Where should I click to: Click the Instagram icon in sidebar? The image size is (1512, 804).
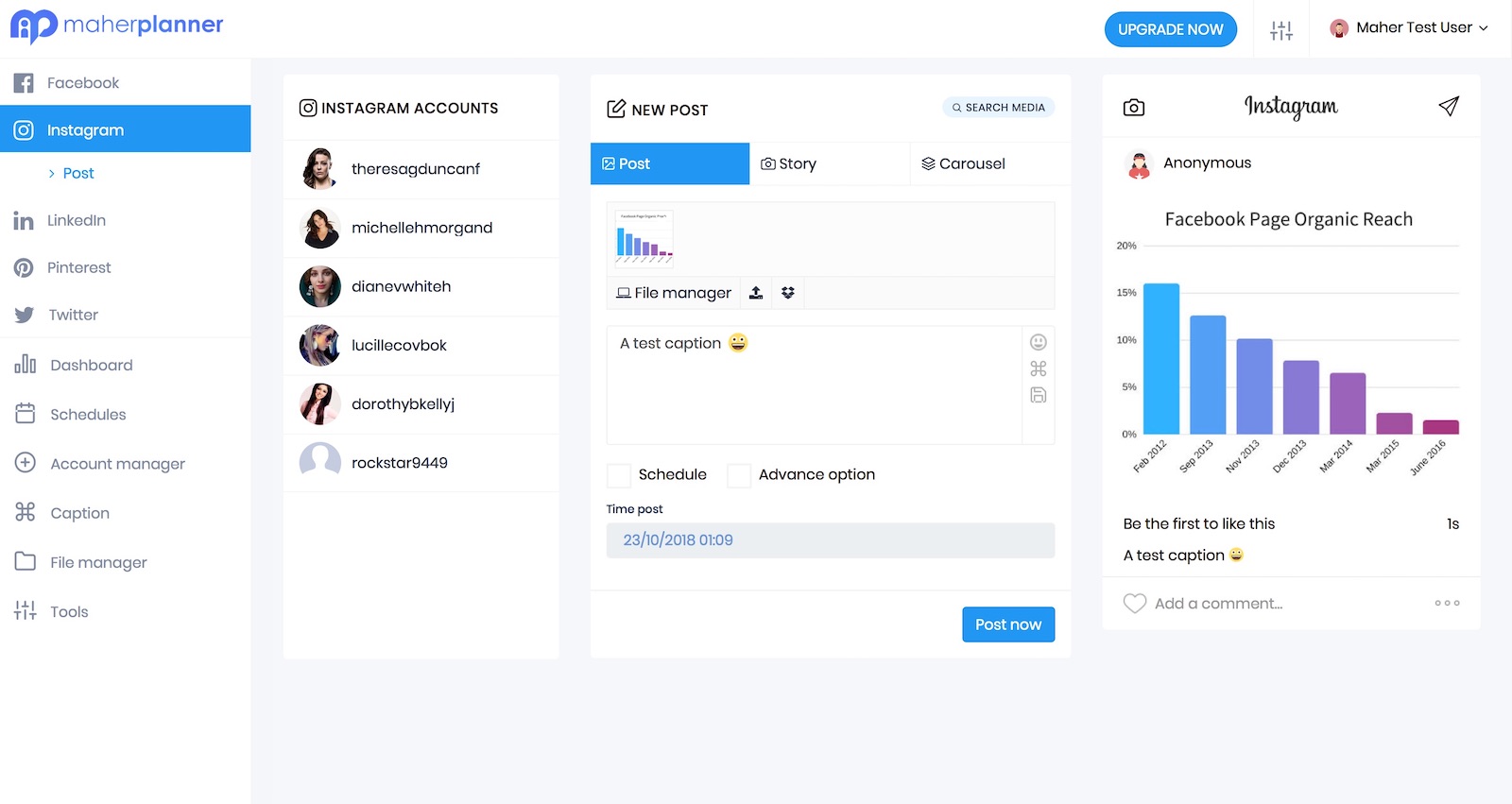coord(24,130)
